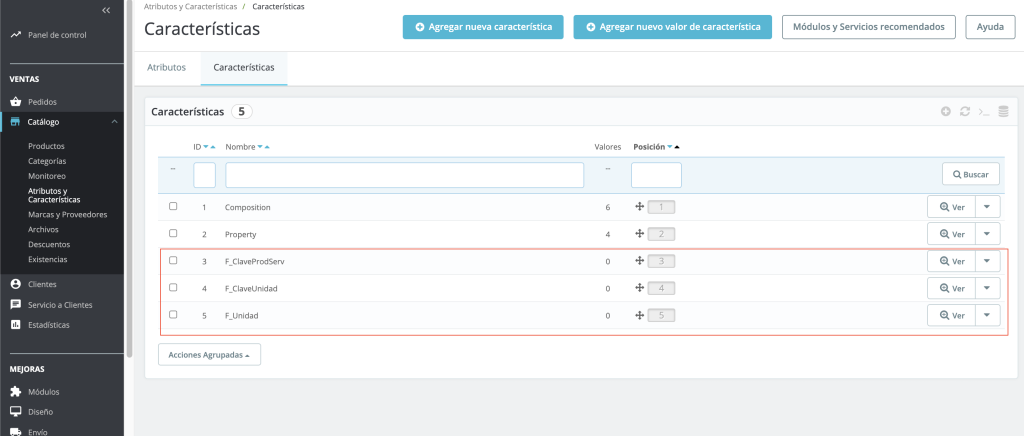Image resolution: width=1024 pixels, height=436 pixels.
Task: Click the add new plus icon in panel header
Action: (x=946, y=112)
